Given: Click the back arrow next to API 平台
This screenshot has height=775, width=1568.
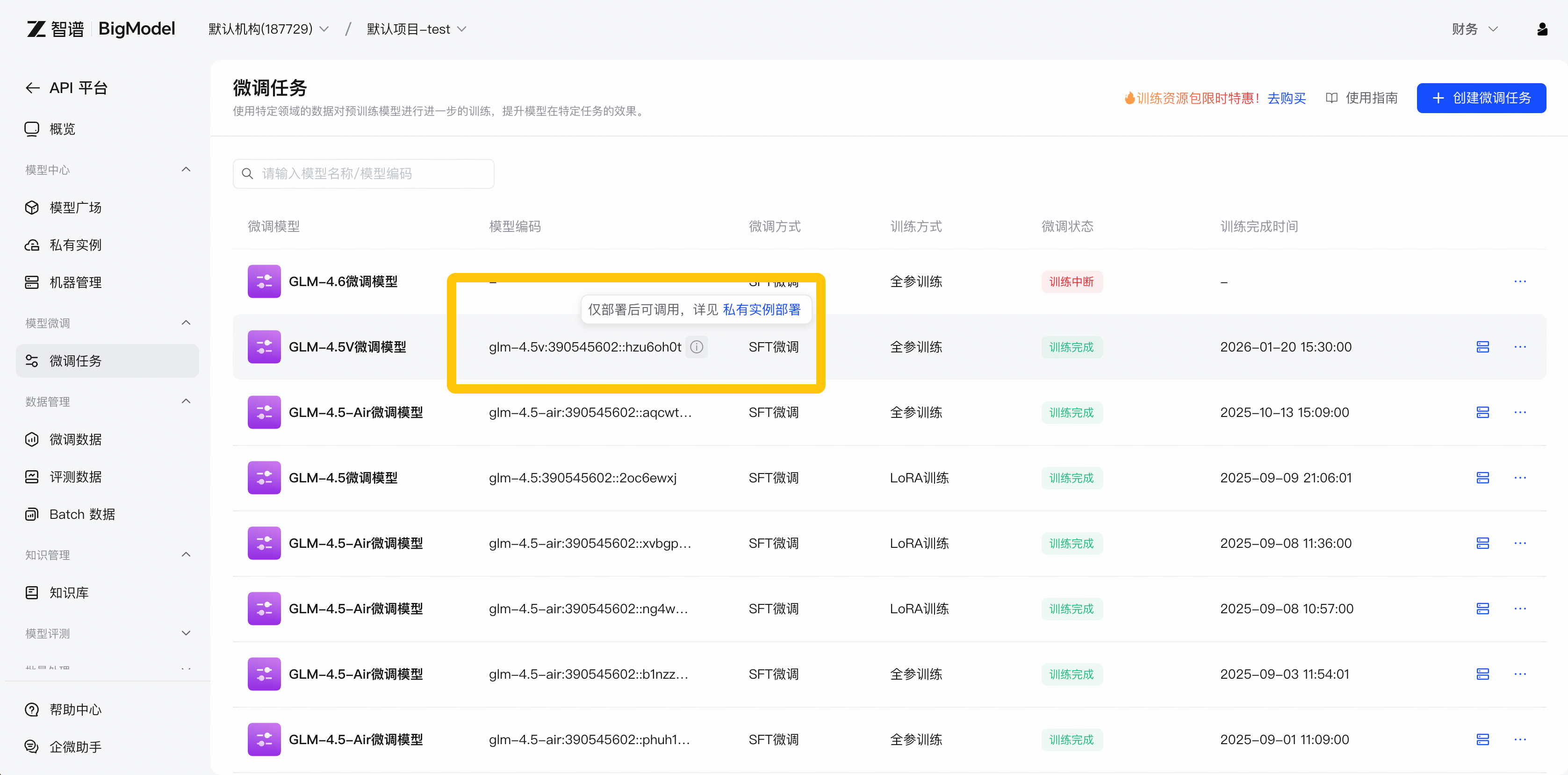Looking at the screenshot, I should pyautogui.click(x=33, y=88).
